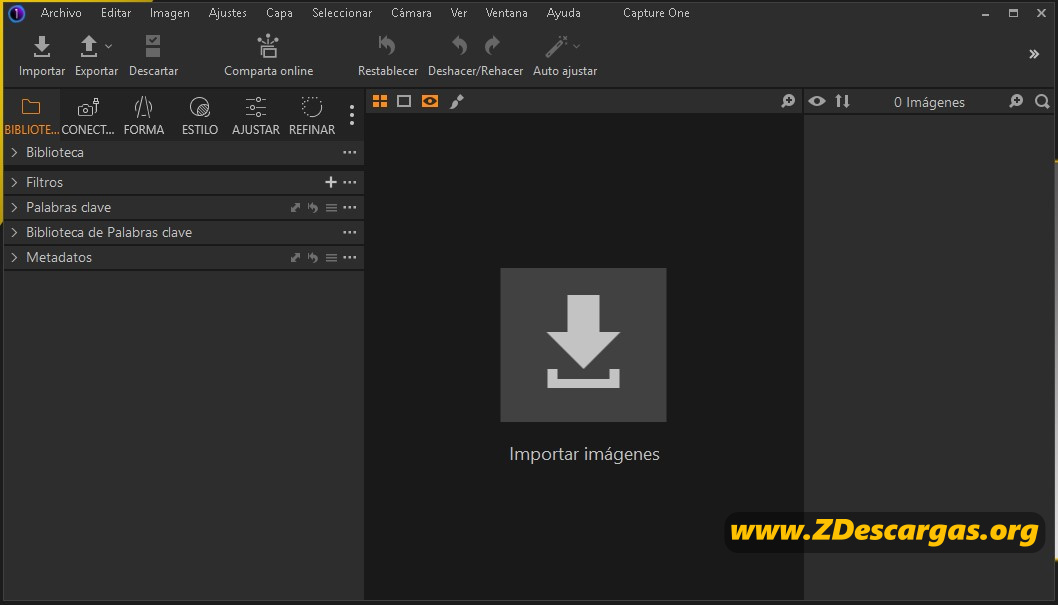Open the Editar menu
Viewport: 1058px width, 605px height.
click(115, 13)
